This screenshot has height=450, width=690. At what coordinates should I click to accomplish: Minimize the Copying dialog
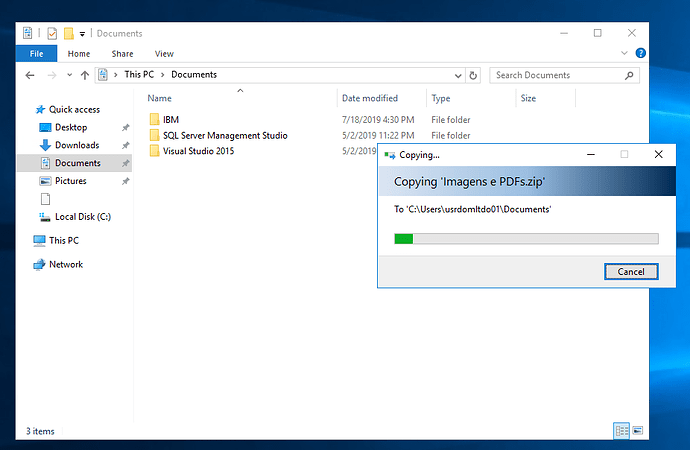pos(591,154)
